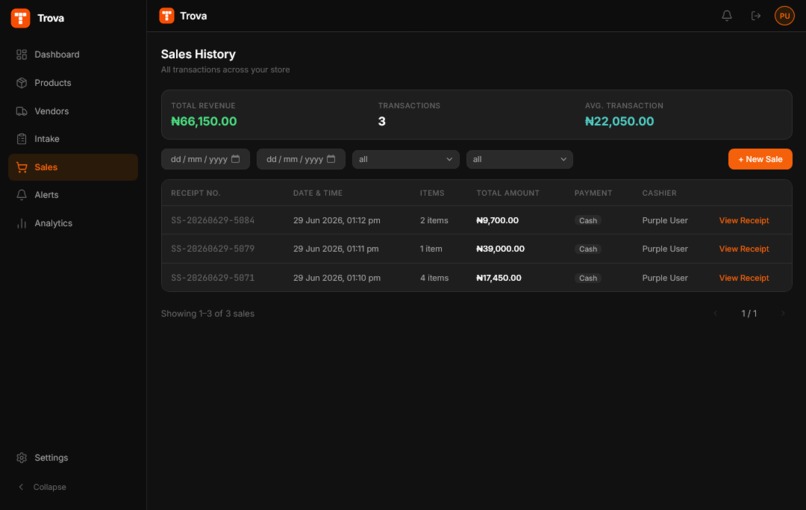Click the Avg. Transaction value ₦22,050.00
The width and height of the screenshot is (806, 510).
coord(619,121)
